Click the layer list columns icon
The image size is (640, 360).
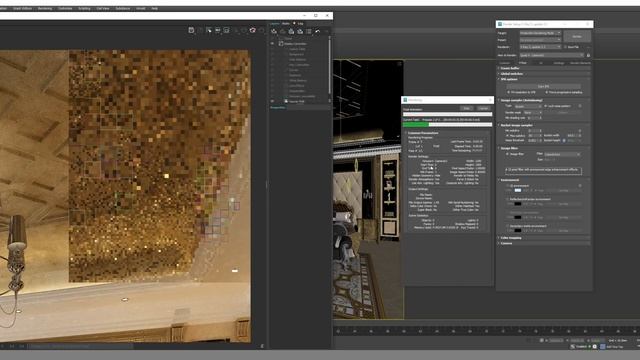click(309, 31)
